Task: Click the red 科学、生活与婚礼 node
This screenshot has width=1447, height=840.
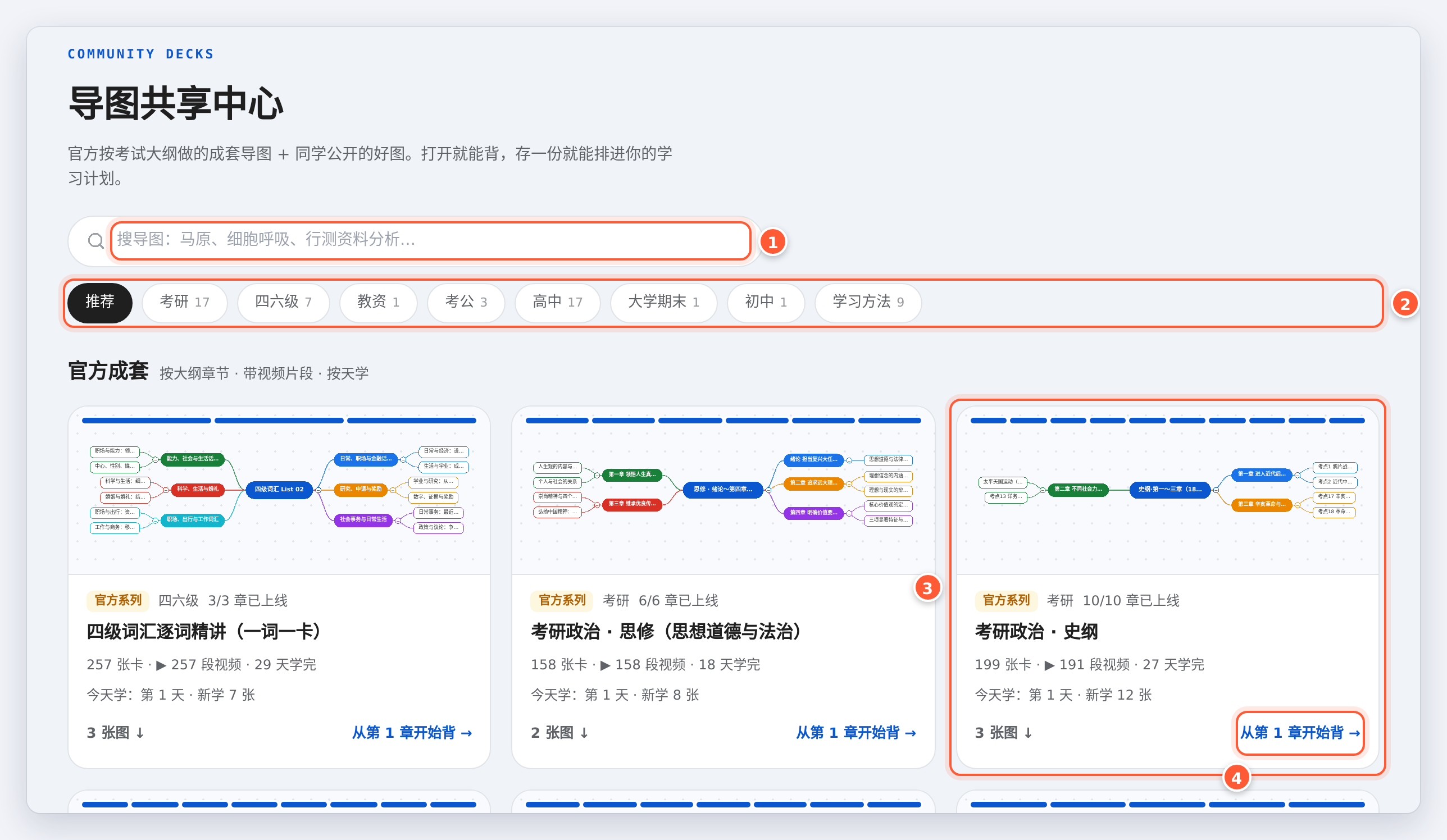Action: [198, 489]
